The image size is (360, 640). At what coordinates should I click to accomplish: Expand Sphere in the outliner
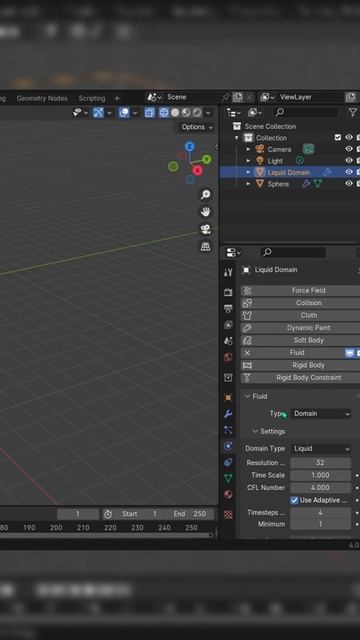coord(248,184)
